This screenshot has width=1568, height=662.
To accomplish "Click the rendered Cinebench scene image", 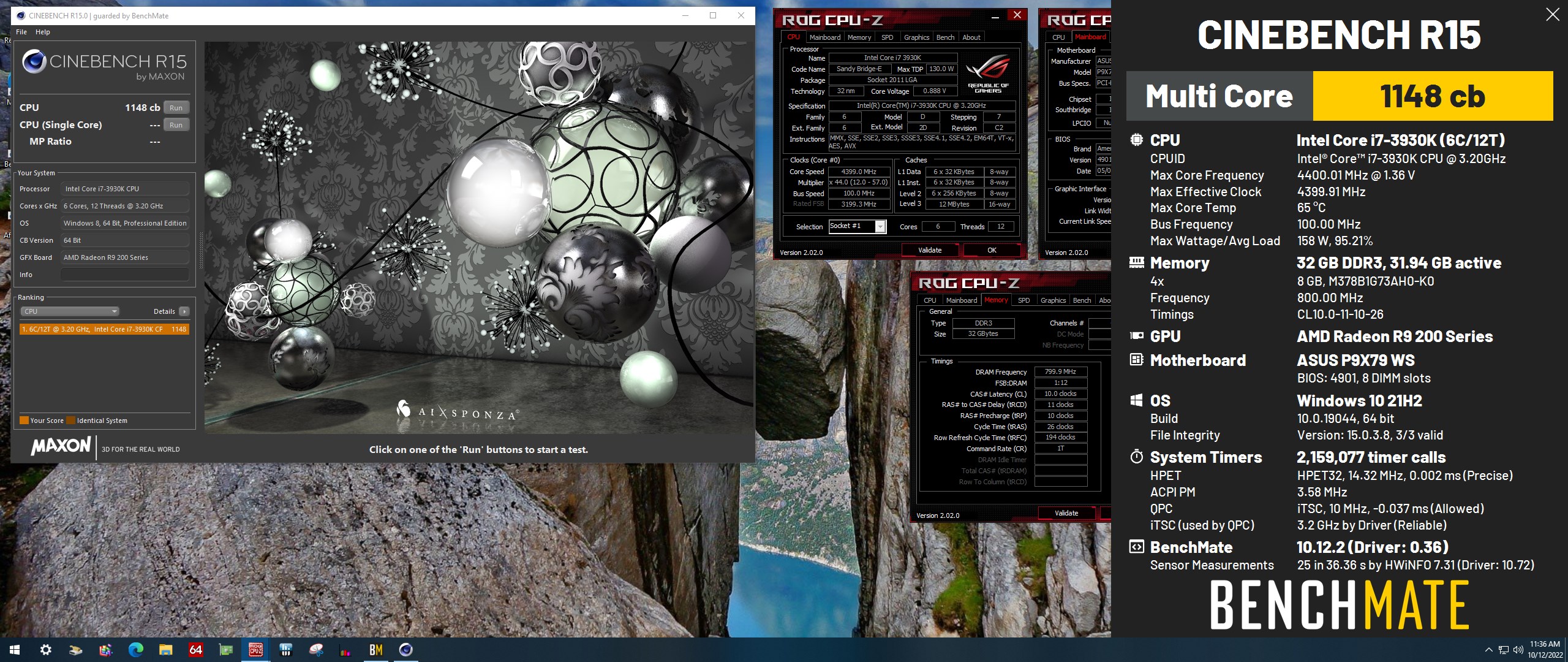I will [479, 237].
